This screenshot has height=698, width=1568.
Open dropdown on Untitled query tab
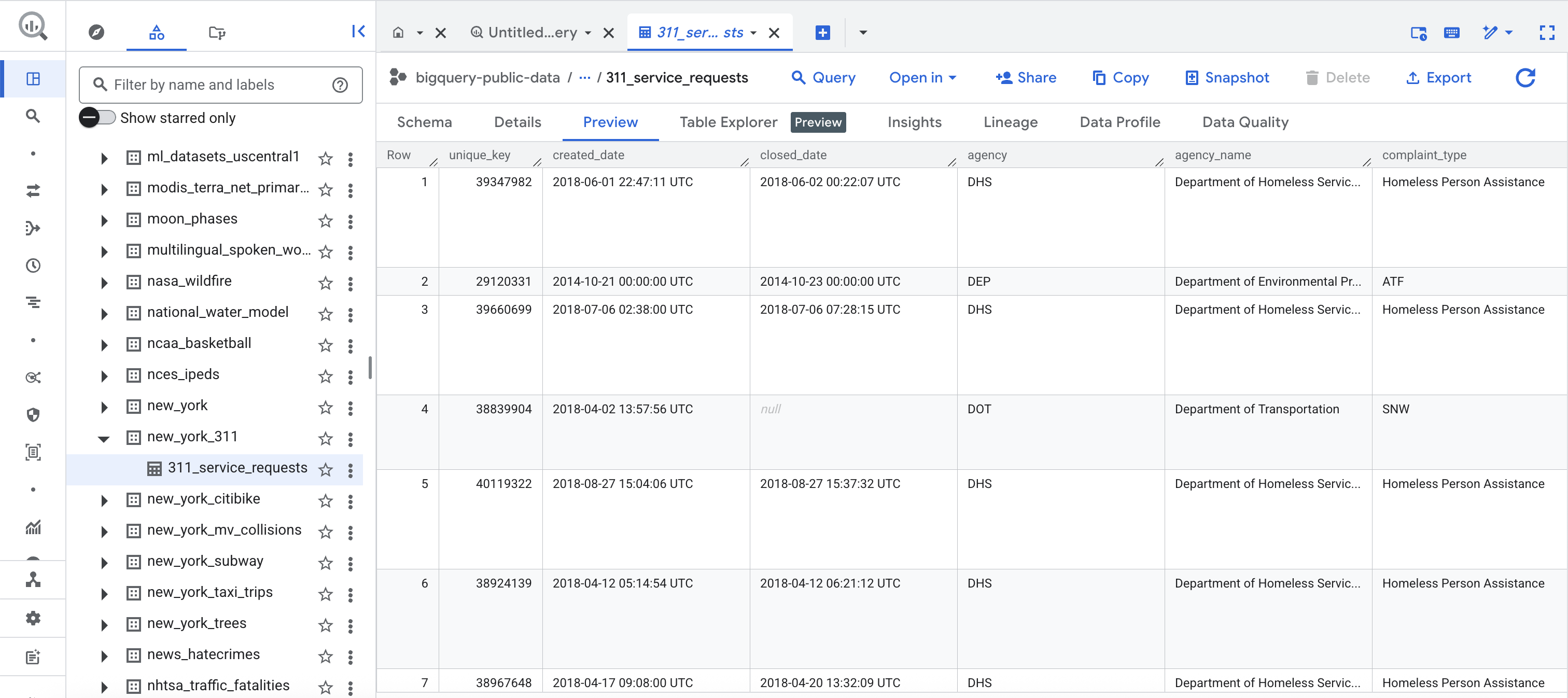click(x=587, y=33)
